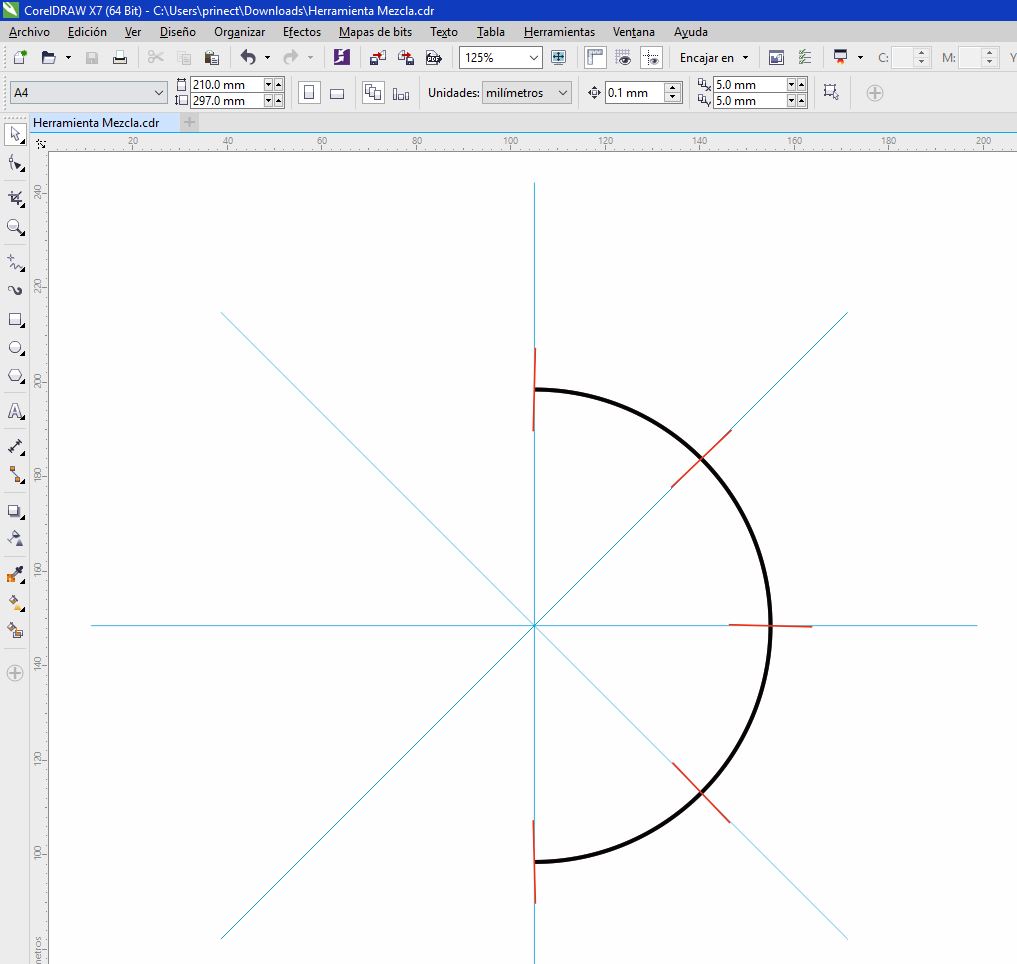Select the Polygon tool

tap(16, 376)
